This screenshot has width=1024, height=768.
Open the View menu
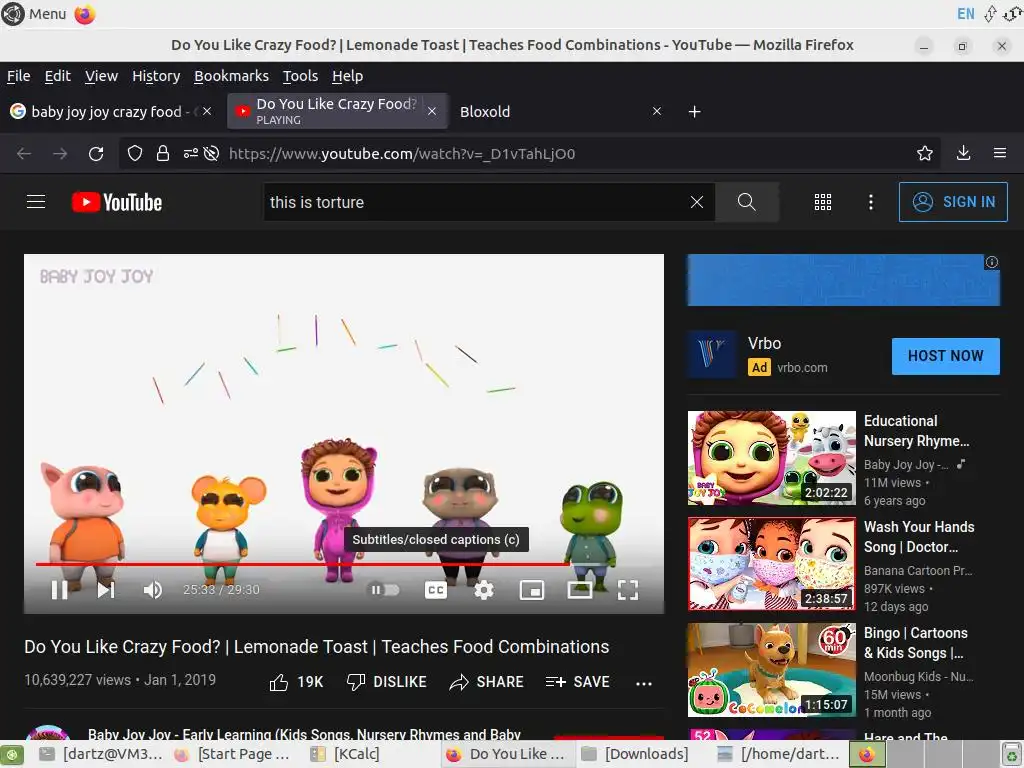(101, 76)
